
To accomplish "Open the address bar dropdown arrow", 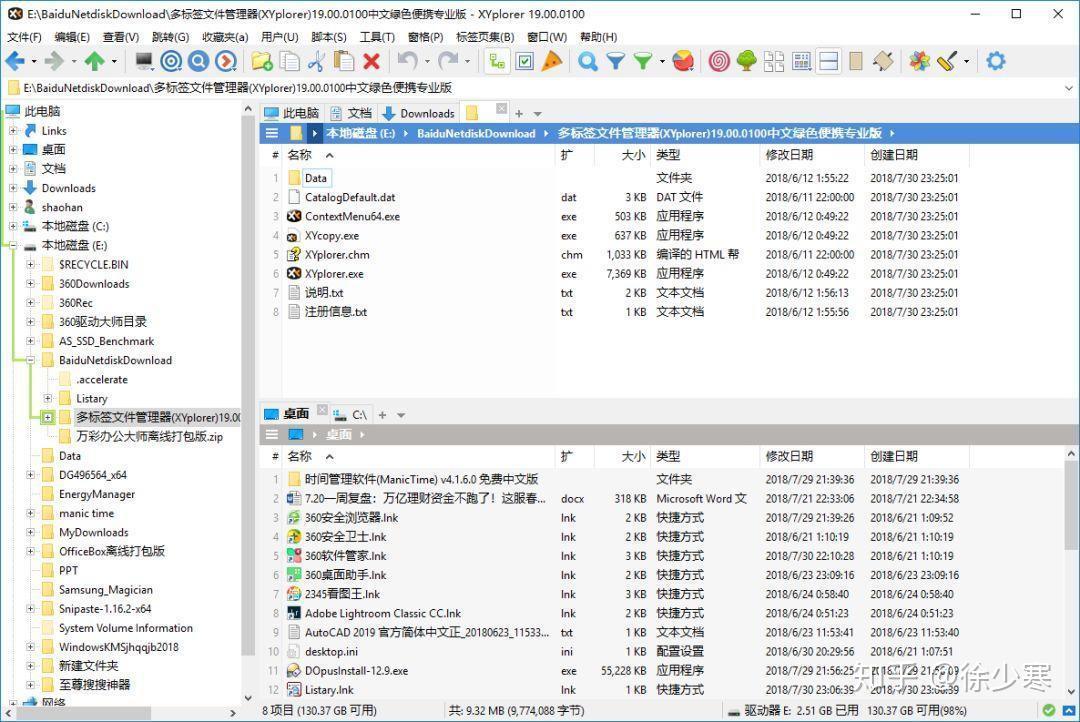I will (1068, 88).
